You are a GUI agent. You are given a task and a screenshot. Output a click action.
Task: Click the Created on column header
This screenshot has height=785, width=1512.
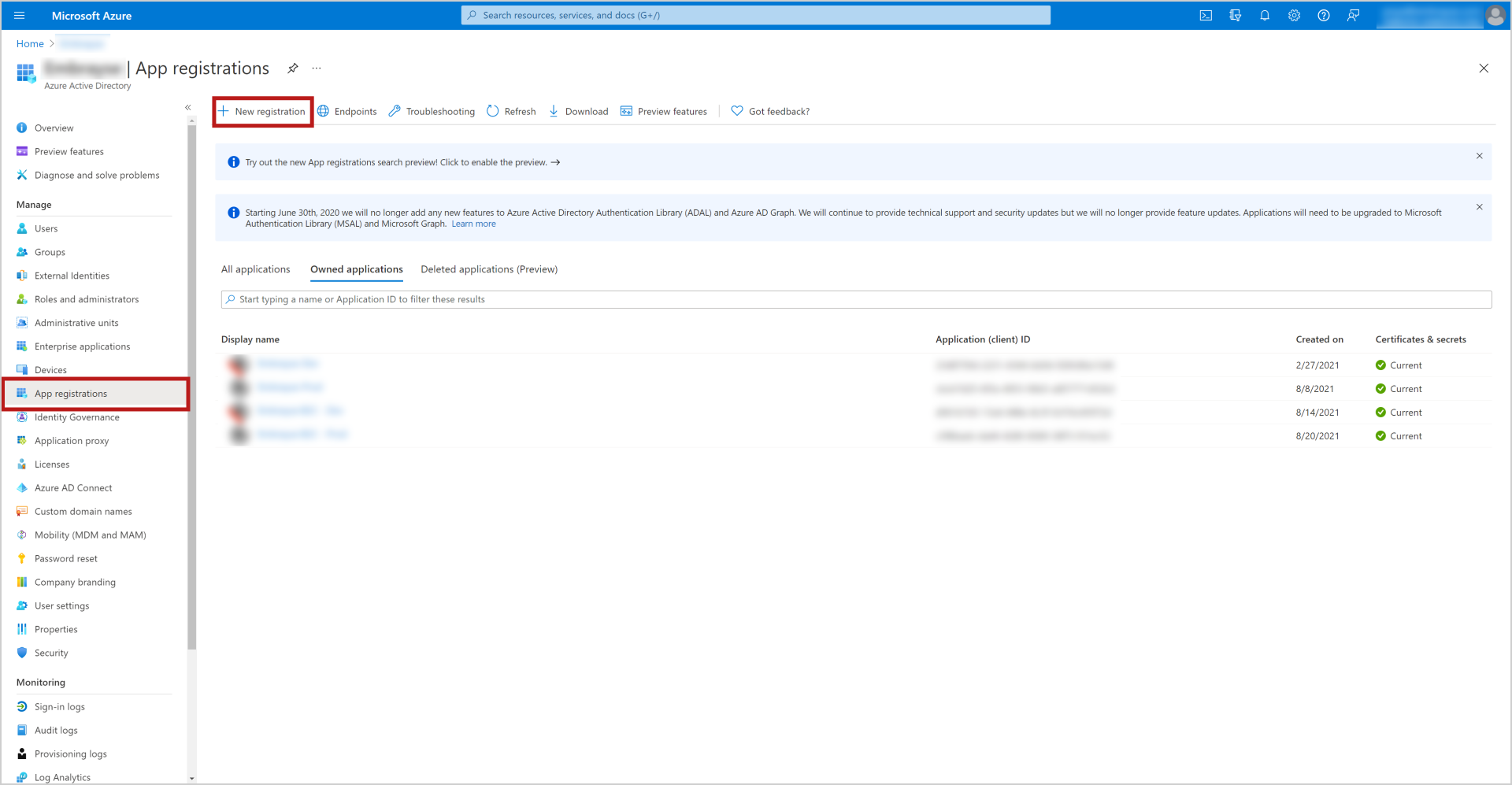click(1320, 339)
